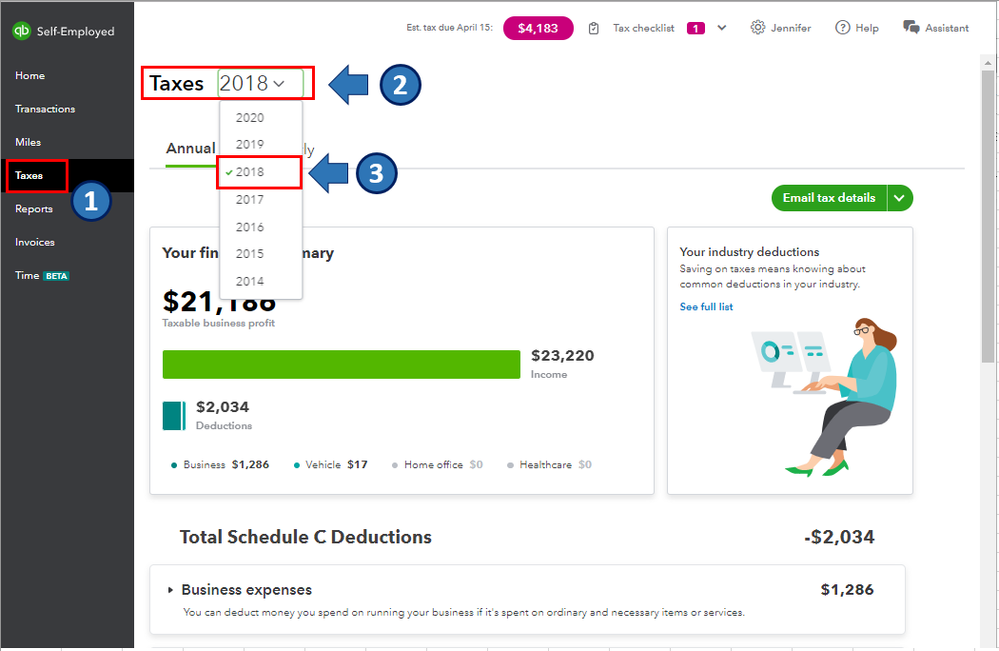
Task: Click the QuickBooks Self-Employed logo icon
Action: tap(21, 31)
